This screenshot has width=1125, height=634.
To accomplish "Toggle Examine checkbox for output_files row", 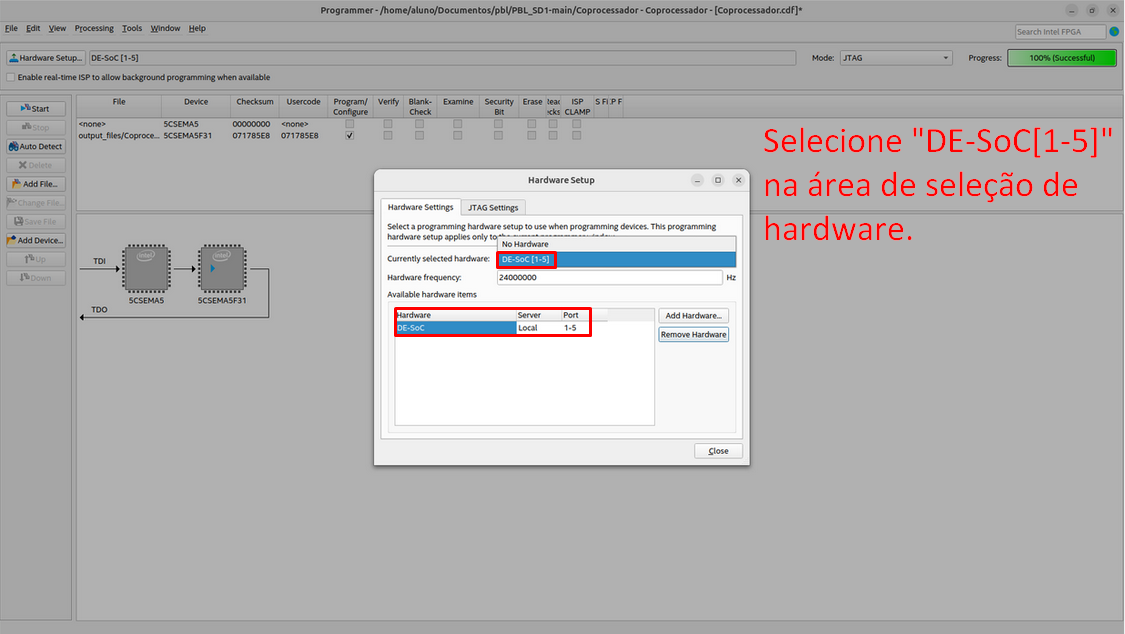I will coord(458,136).
